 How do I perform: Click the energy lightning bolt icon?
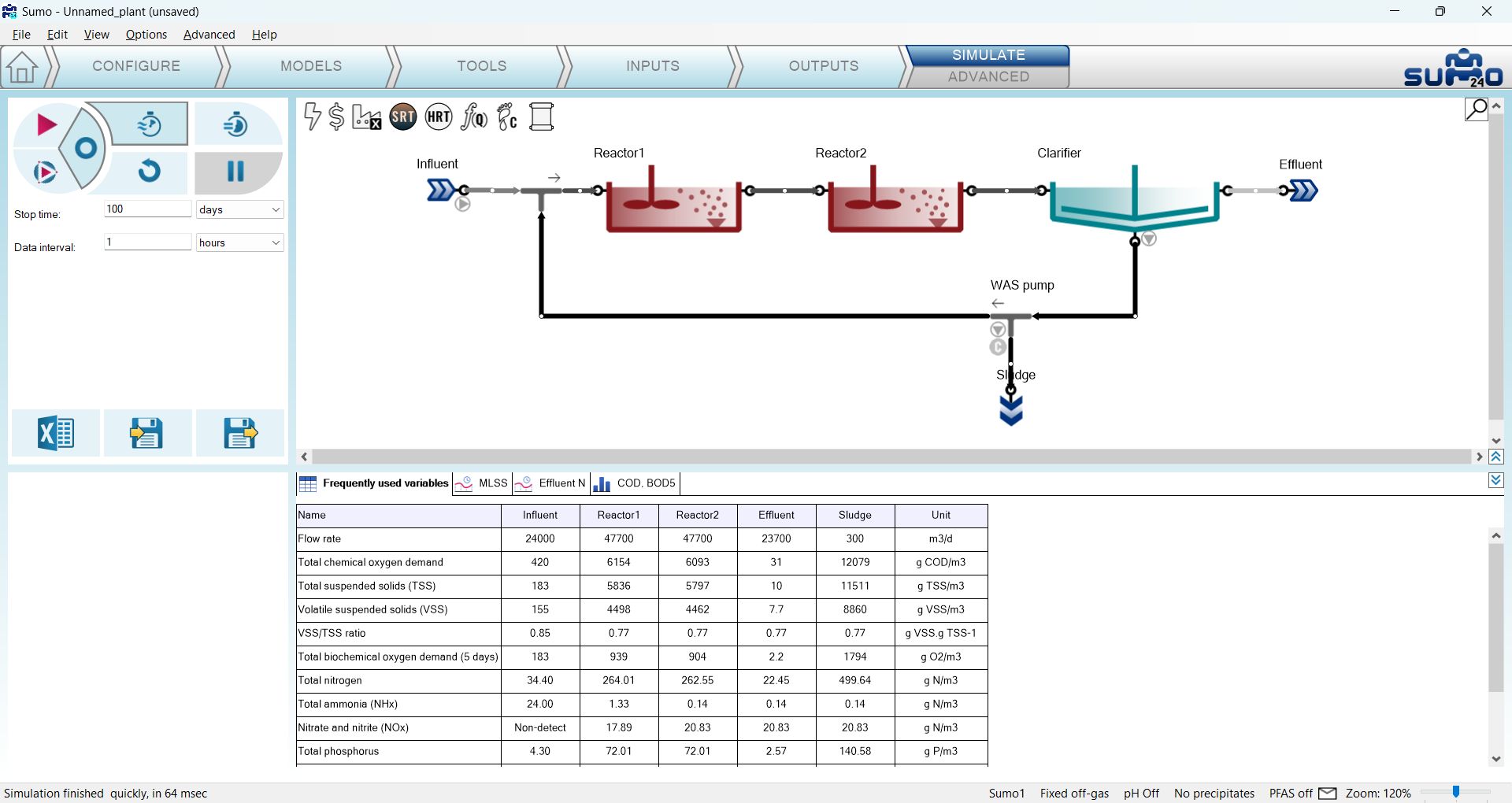312,117
